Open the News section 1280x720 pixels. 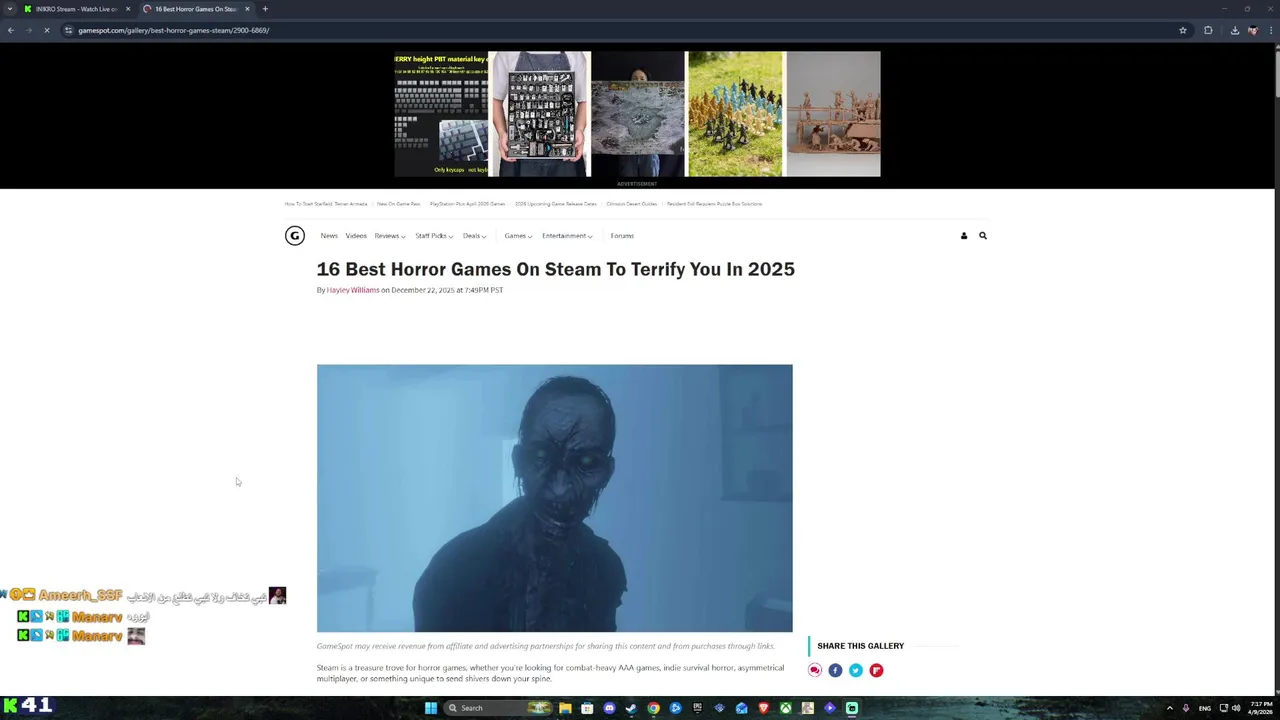(x=329, y=236)
